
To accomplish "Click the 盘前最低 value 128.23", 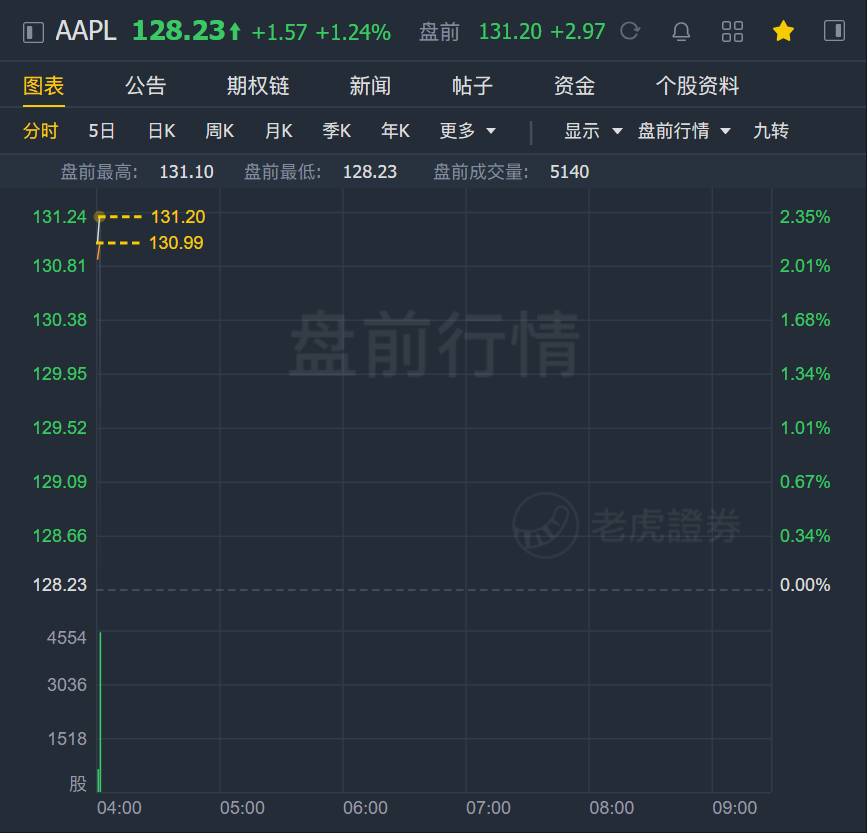I will [x=370, y=172].
